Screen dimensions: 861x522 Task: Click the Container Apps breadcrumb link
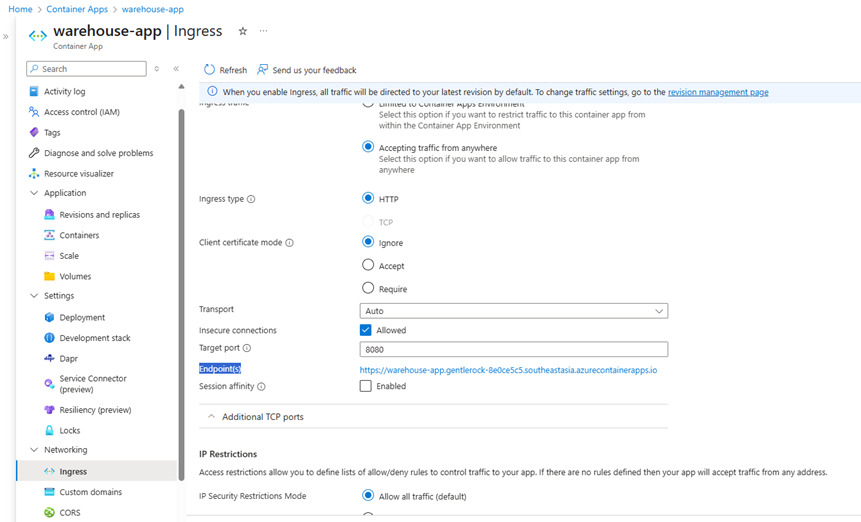click(77, 9)
